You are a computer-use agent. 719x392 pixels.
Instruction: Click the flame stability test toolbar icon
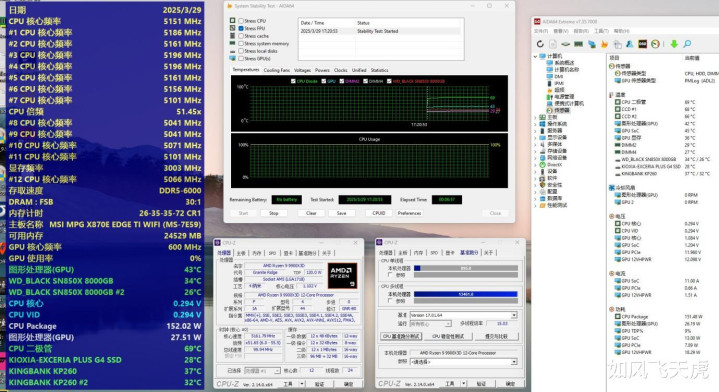604,44
